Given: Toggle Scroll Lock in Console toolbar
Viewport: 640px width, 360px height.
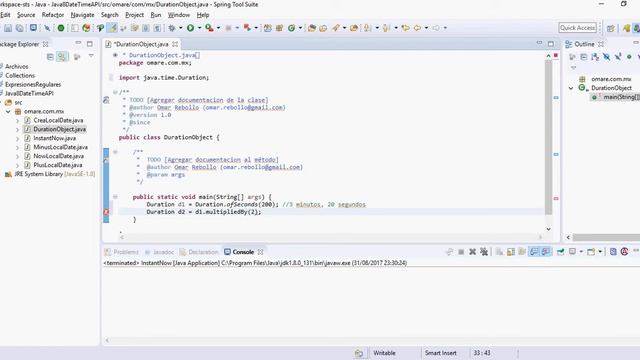Looking at the screenshot, I should coord(511,252).
